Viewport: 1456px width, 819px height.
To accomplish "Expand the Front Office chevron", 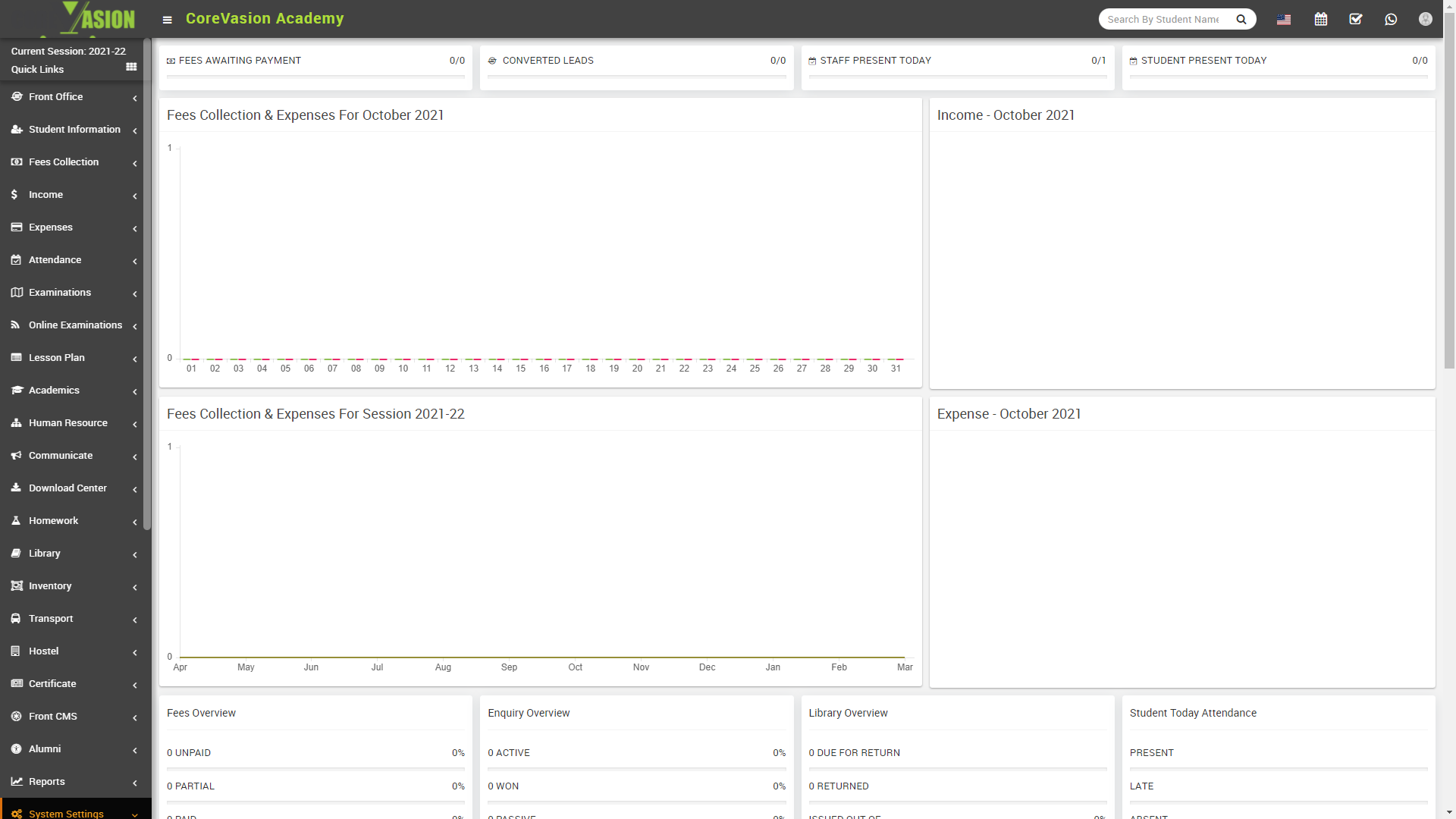I will coord(135,98).
